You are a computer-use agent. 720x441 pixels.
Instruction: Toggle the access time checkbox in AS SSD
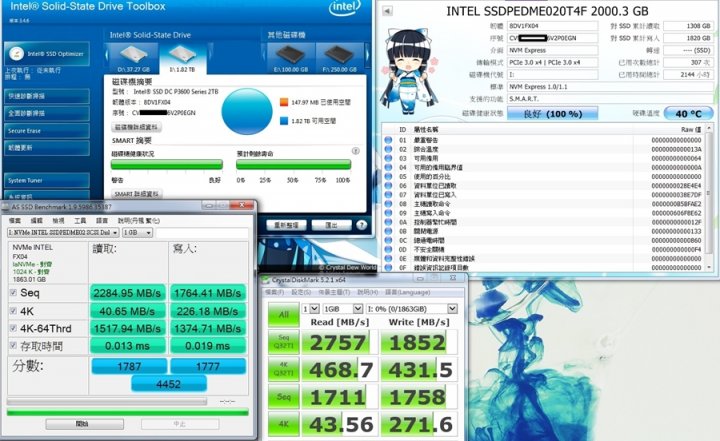click(x=13, y=345)
